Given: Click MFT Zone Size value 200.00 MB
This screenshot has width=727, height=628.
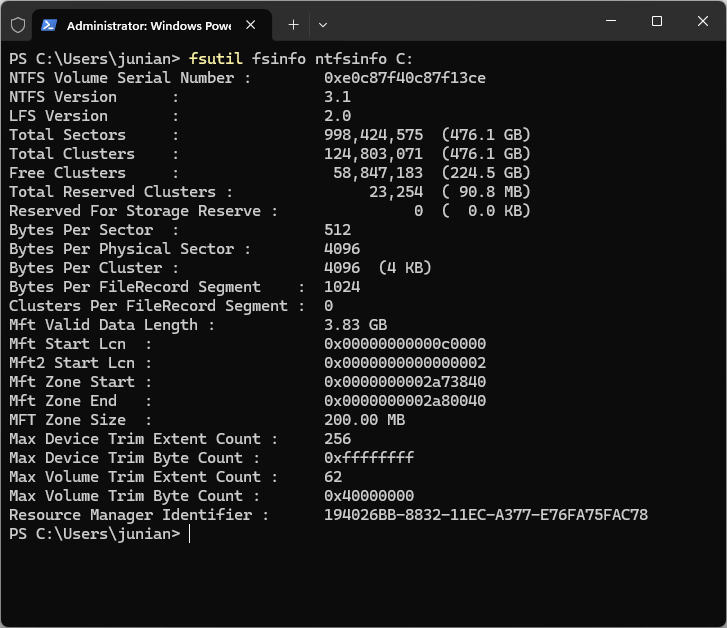Looking at the screenshot, I should [x=364, y=420].
